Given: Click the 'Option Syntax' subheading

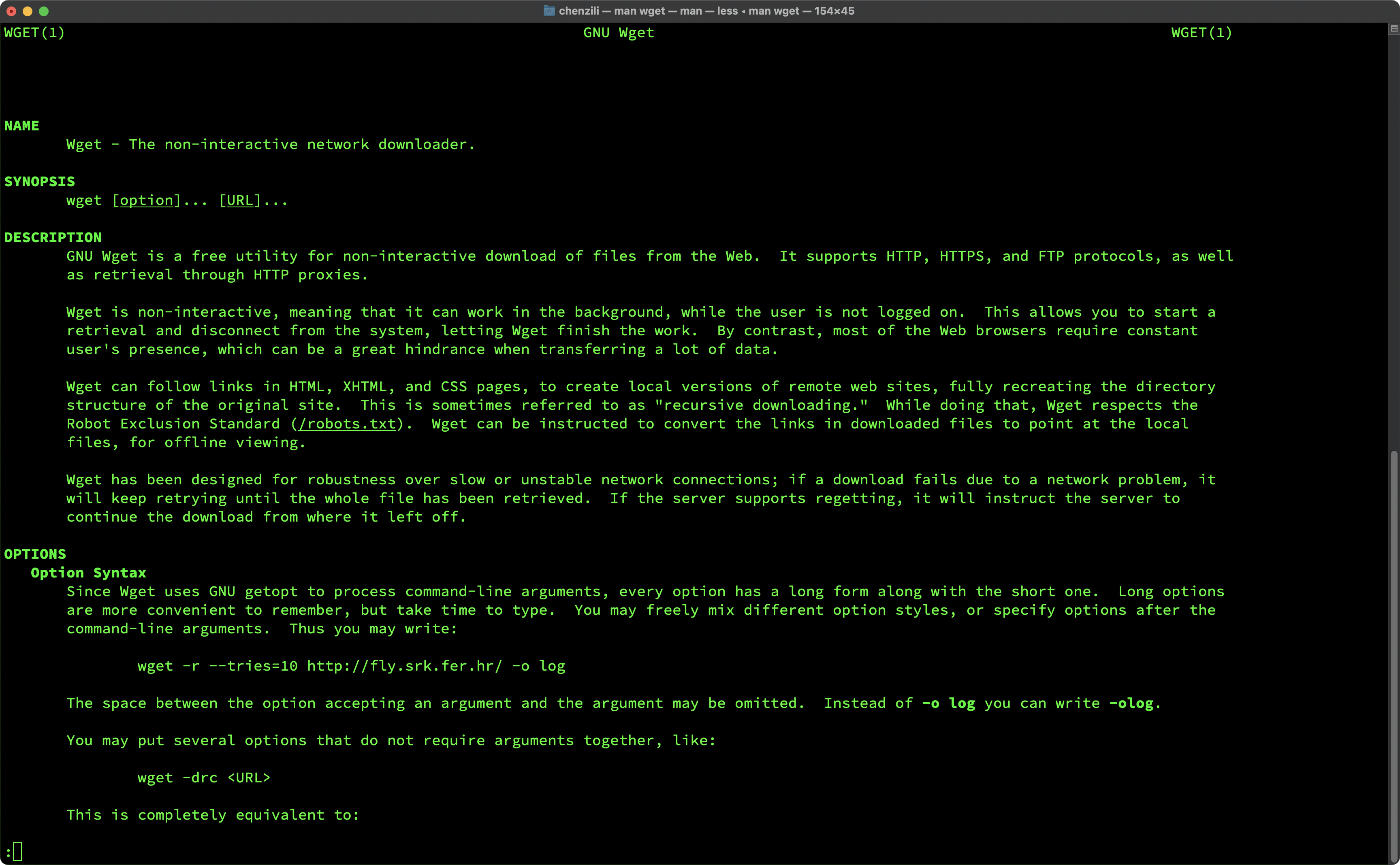Looking at the screenshot, I should tap(89, 573).
